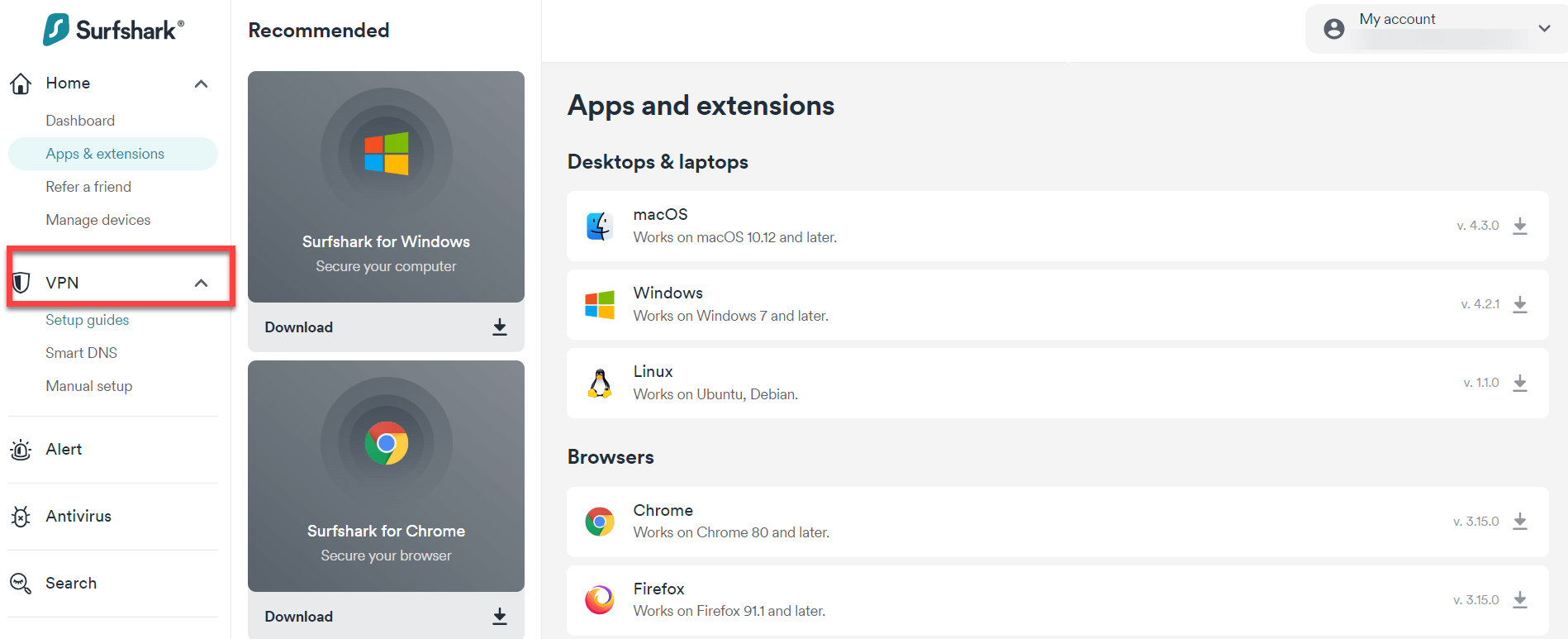Image resolution: width=1568 pixels, height=639 pixels.
Task: Click the Home house icon
Action: (x=21, y=83)
